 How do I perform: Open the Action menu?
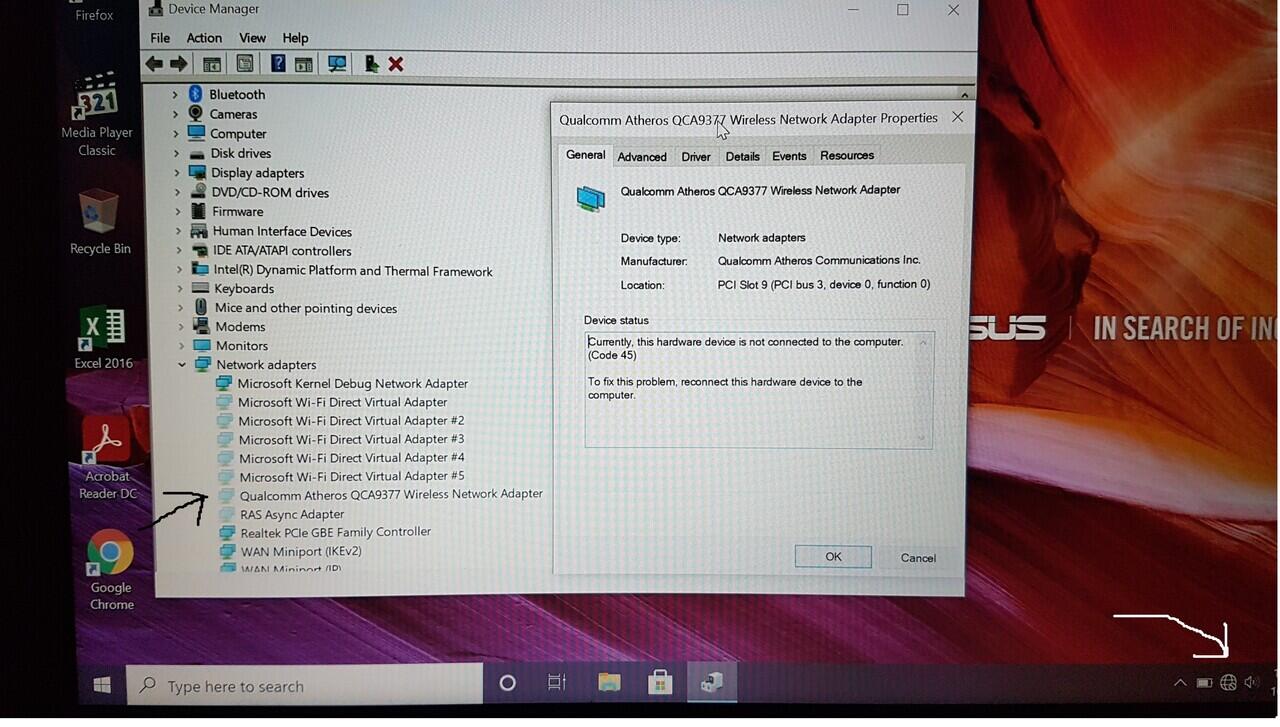(x=204, y=38)
